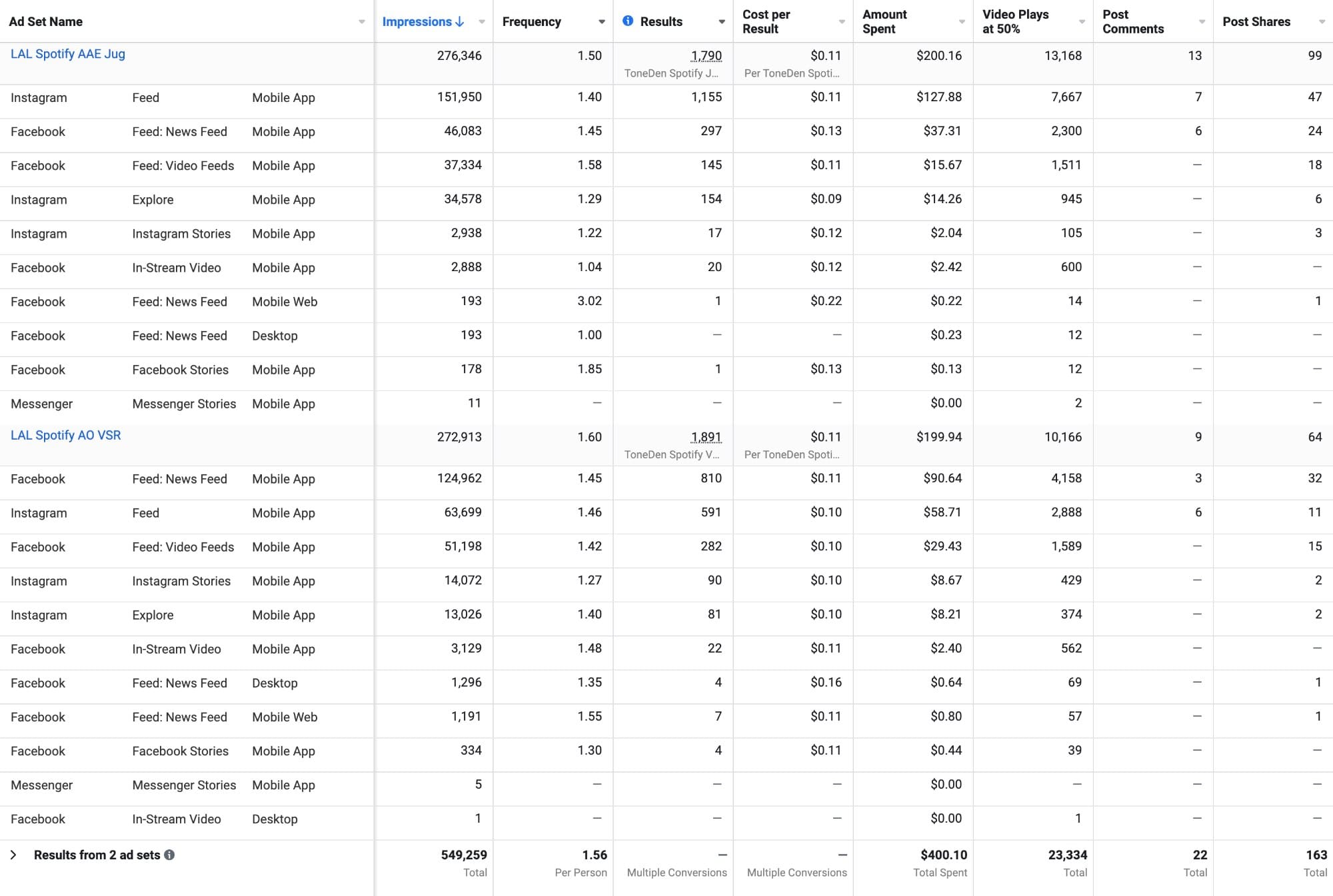Open the Frequency column dropdown arrow

click(601, 22)
